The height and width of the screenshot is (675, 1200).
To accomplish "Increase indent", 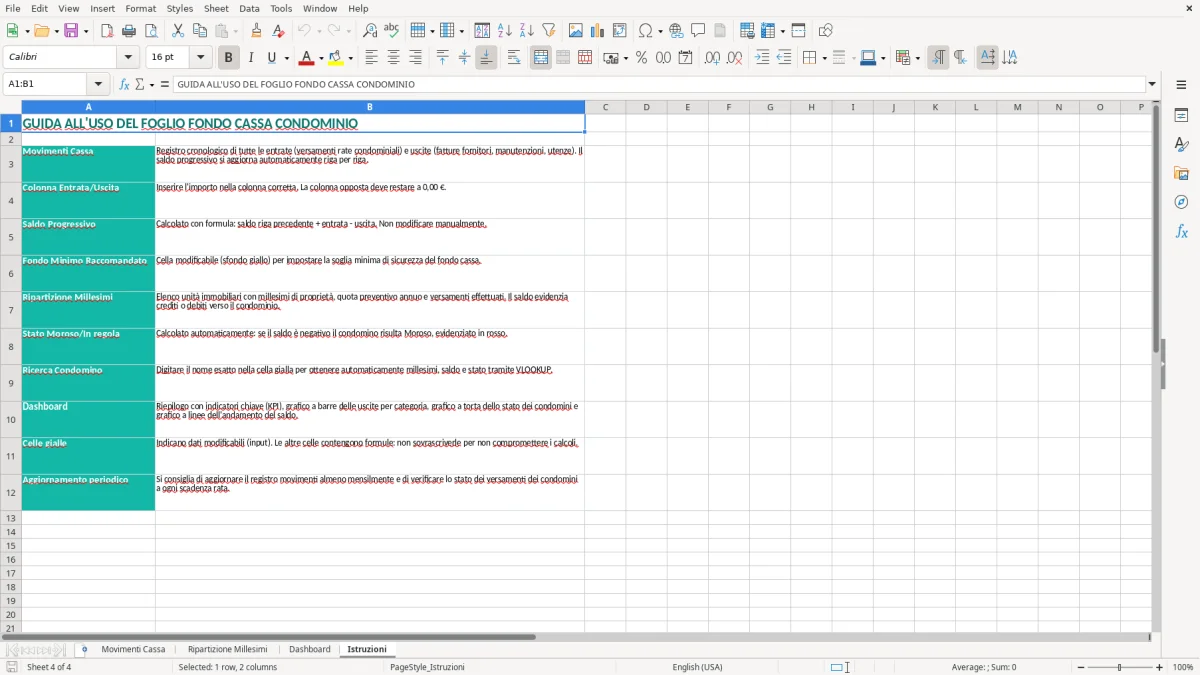I will coord(762,58).
